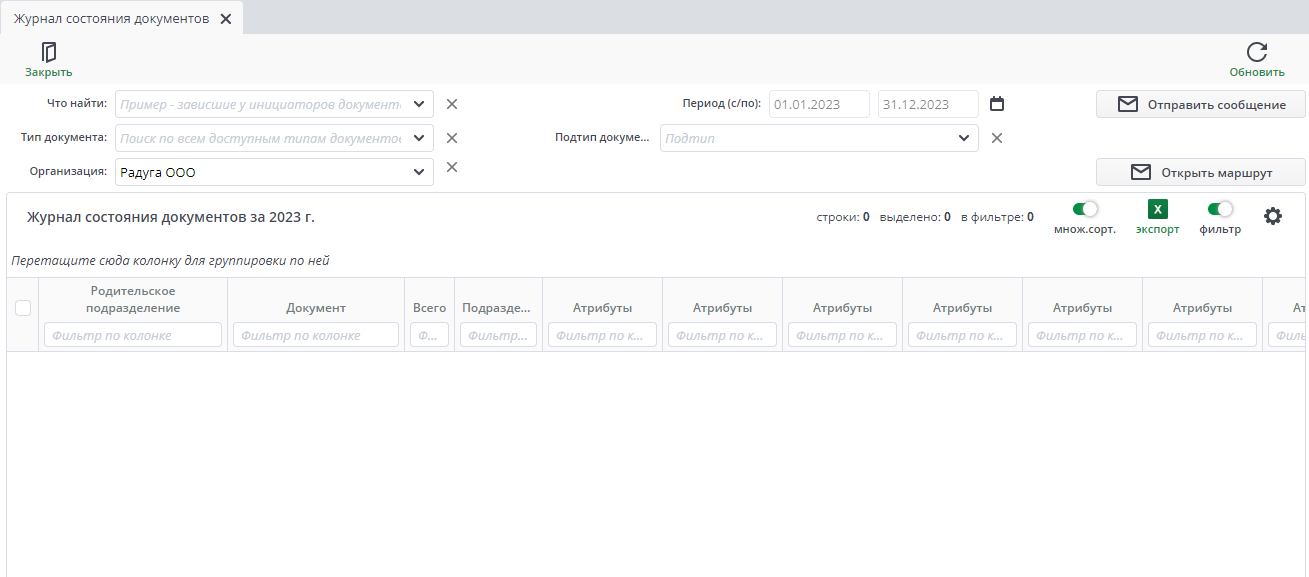Click Отправить сообщение button
Screen dimensions: 1309x577
[x=1201, y=104]
